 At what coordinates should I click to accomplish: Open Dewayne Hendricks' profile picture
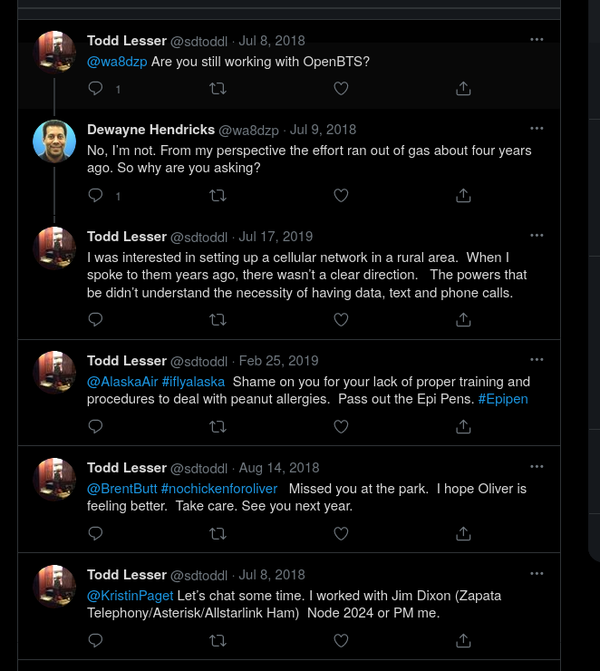[55, 142]
